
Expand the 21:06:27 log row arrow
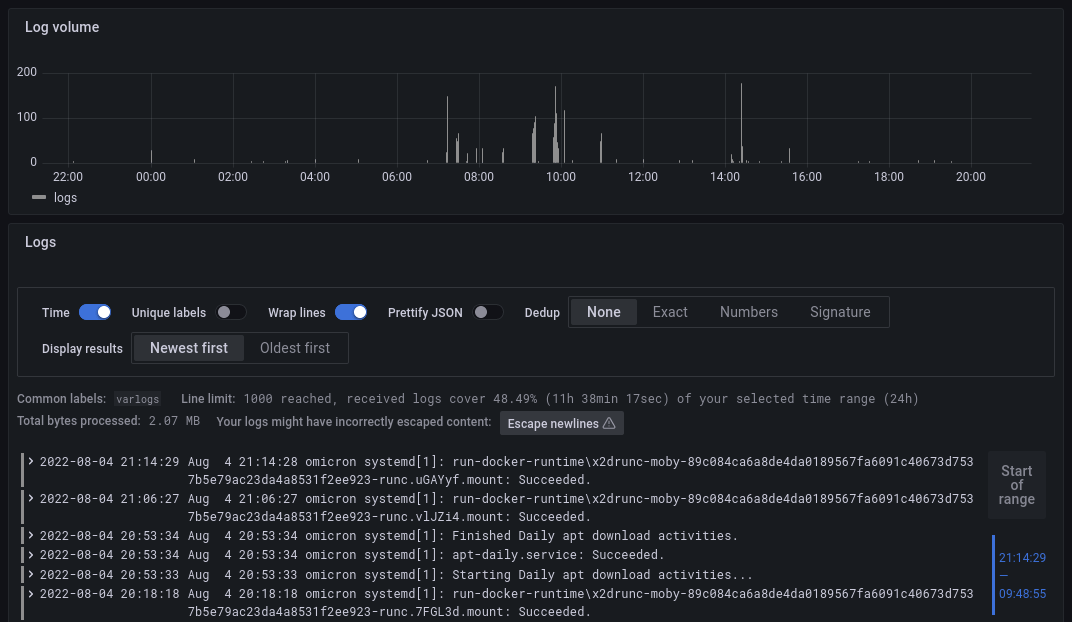tap(31, 498)
